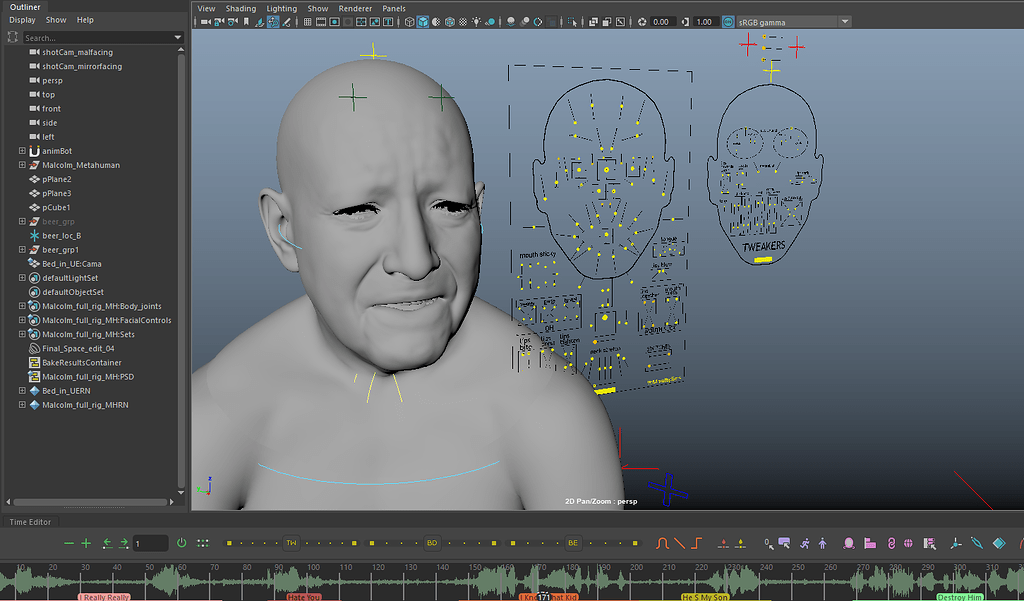Click the persp camera icon in Outliner
The width and height of the screenshot is (1024, 601).
click(x=35, y=80)
